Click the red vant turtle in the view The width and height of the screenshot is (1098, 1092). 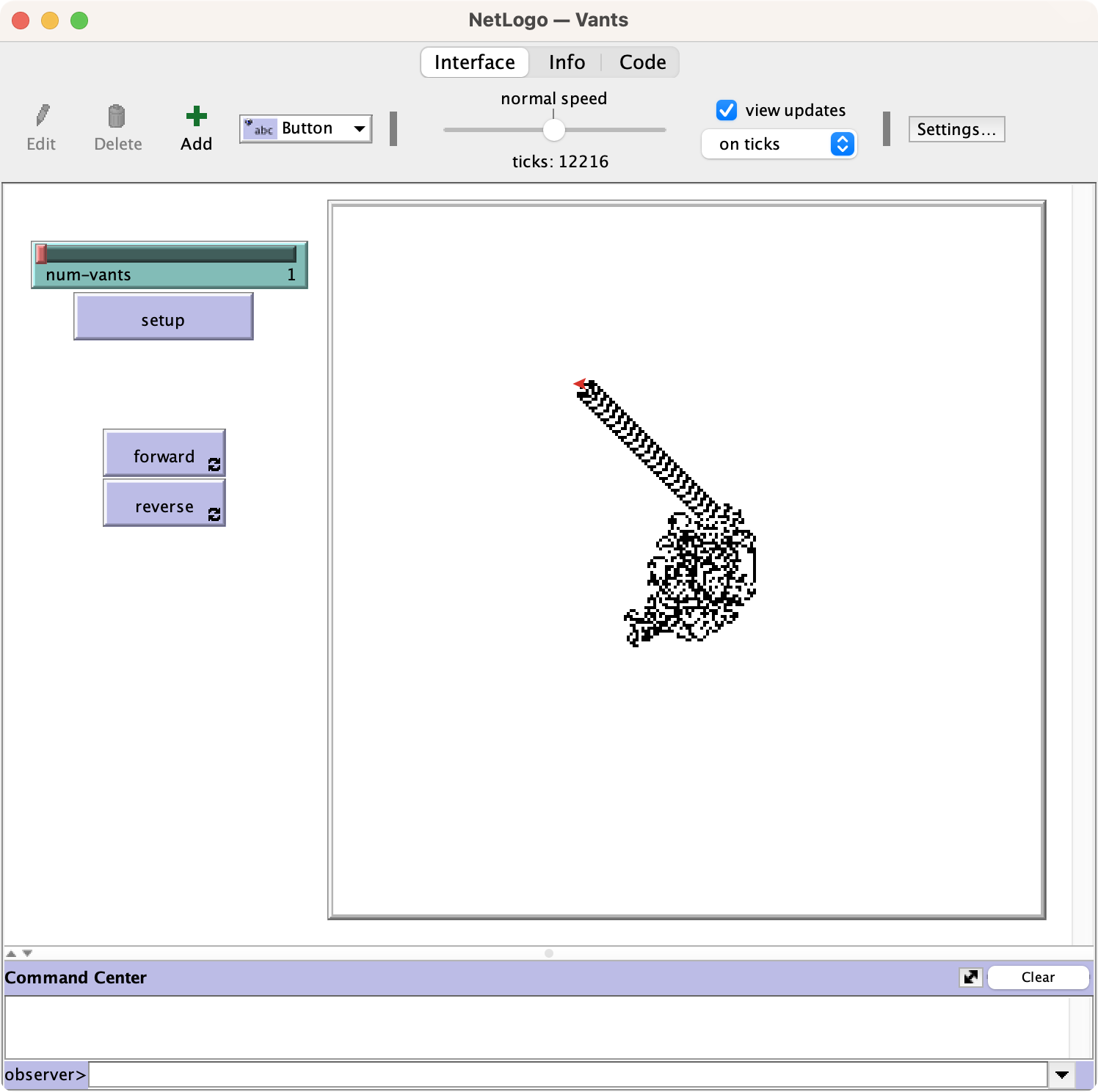pos(580,383)
